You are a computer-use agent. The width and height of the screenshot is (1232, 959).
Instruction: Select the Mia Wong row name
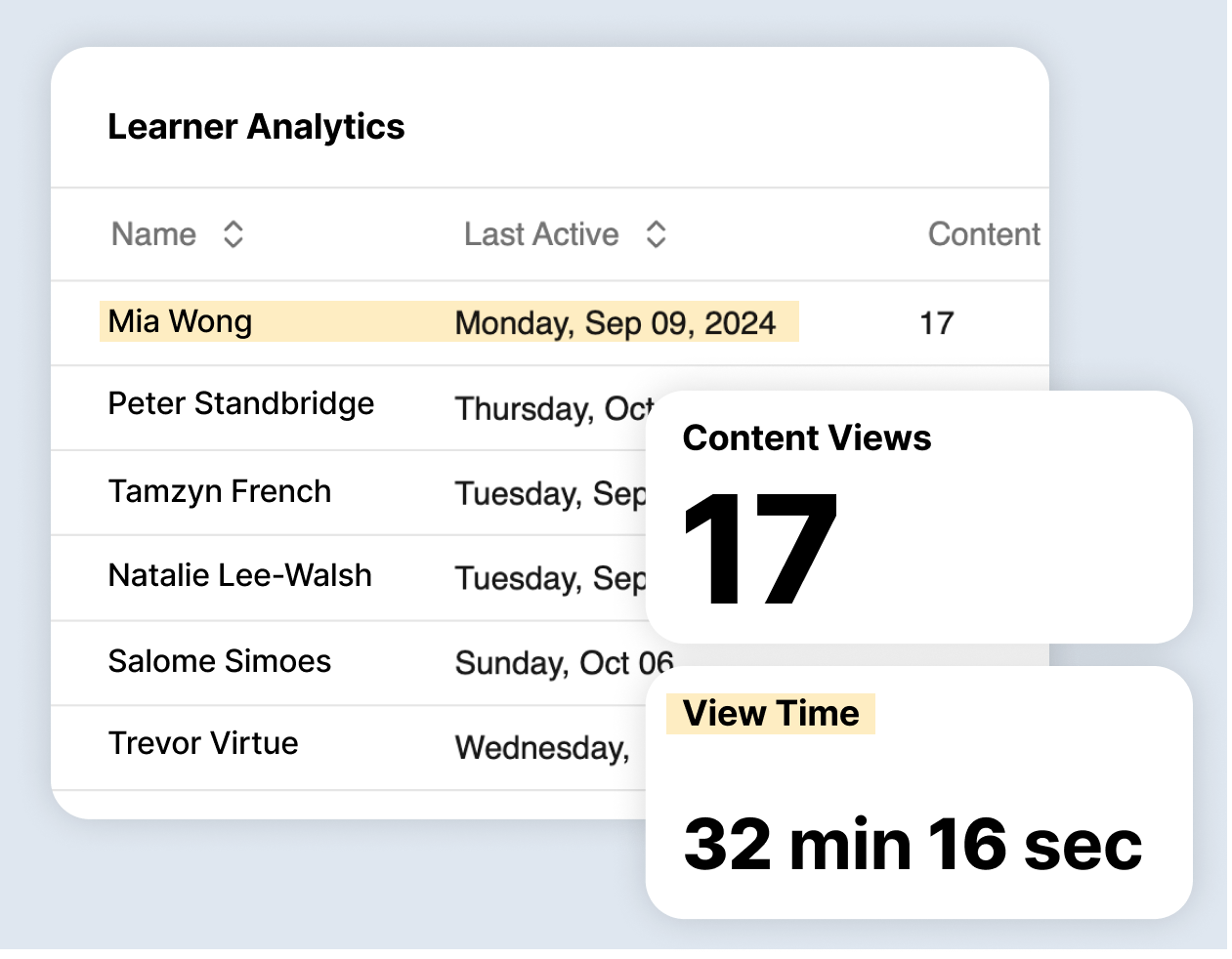click(x=180, y=321)
